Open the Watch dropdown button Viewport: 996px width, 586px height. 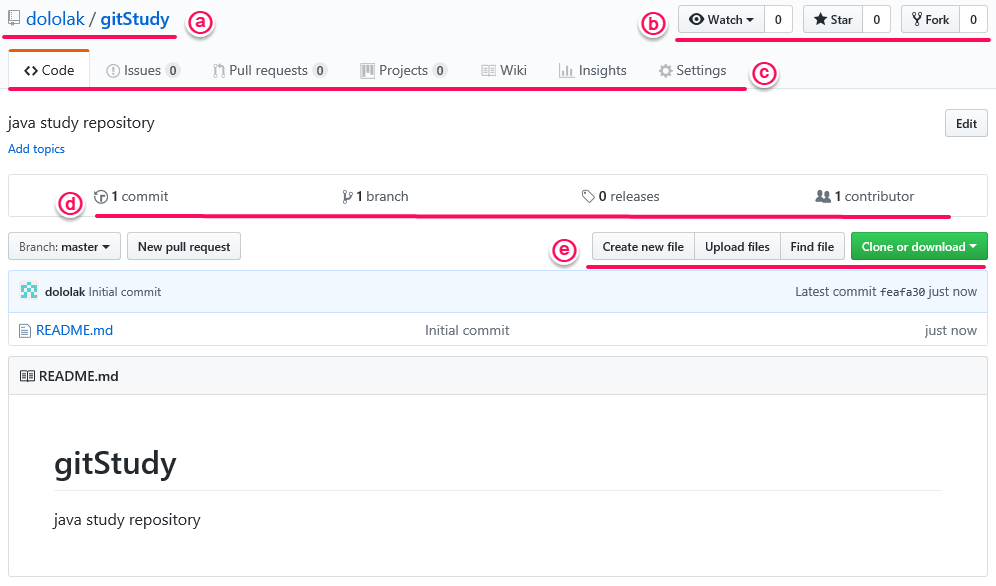[x=722, y=20]
